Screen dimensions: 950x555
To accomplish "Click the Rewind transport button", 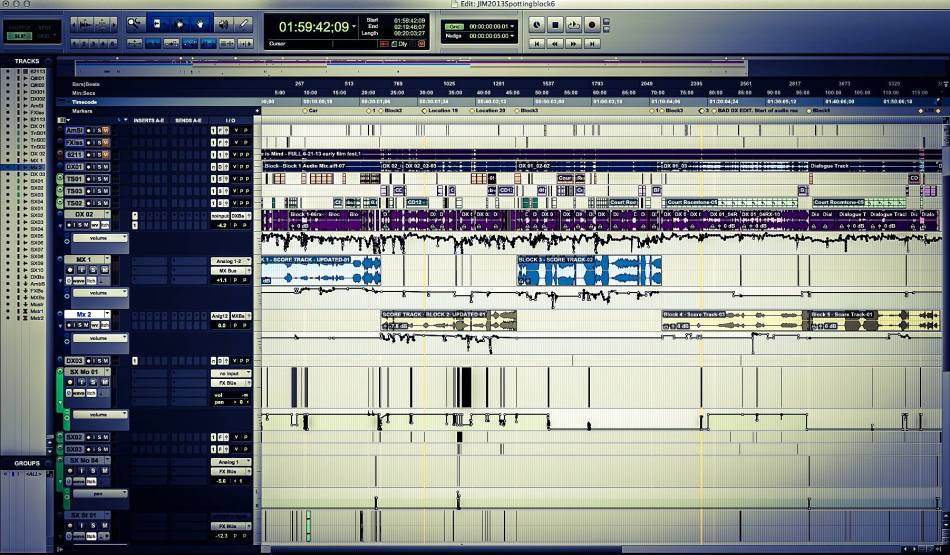I will click(x=555, y=43).
